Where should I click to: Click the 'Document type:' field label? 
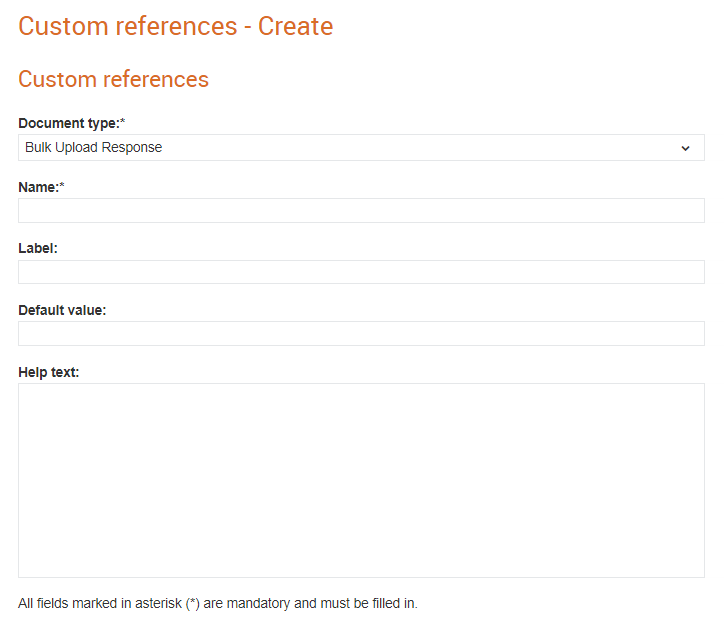(69, 123)
